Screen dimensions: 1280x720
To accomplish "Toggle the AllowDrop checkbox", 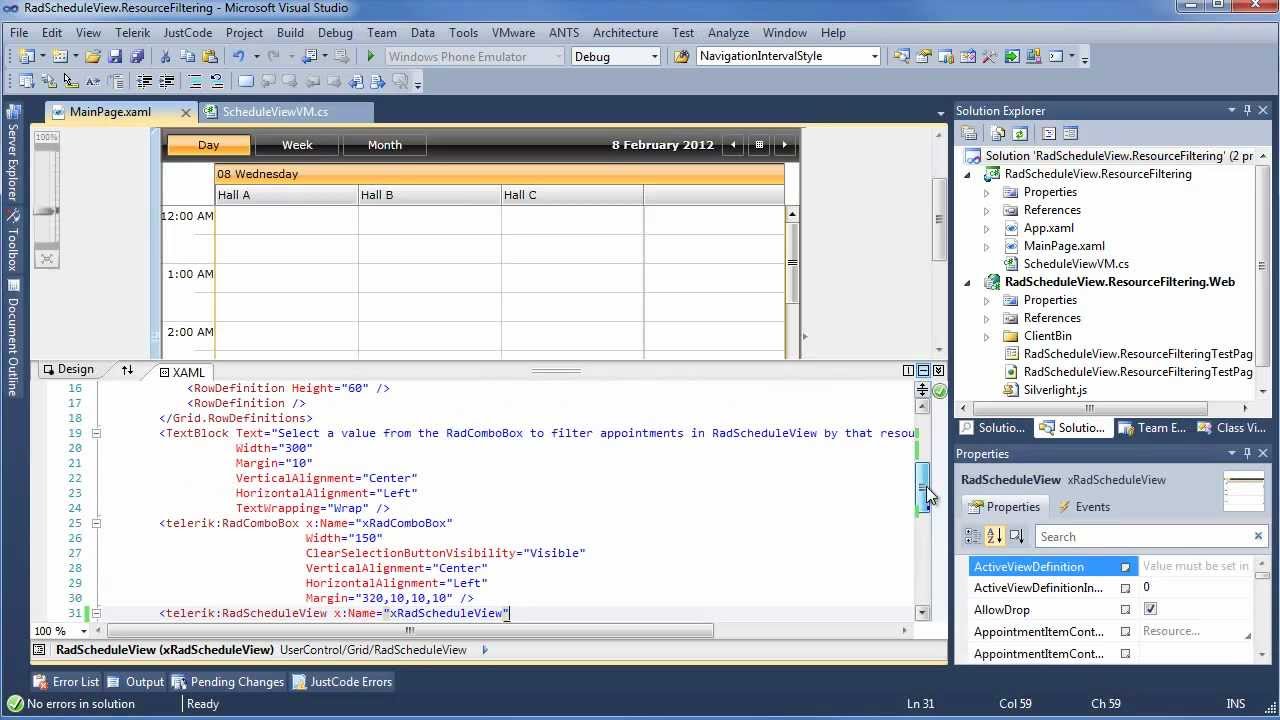I will pos(1150,609).
